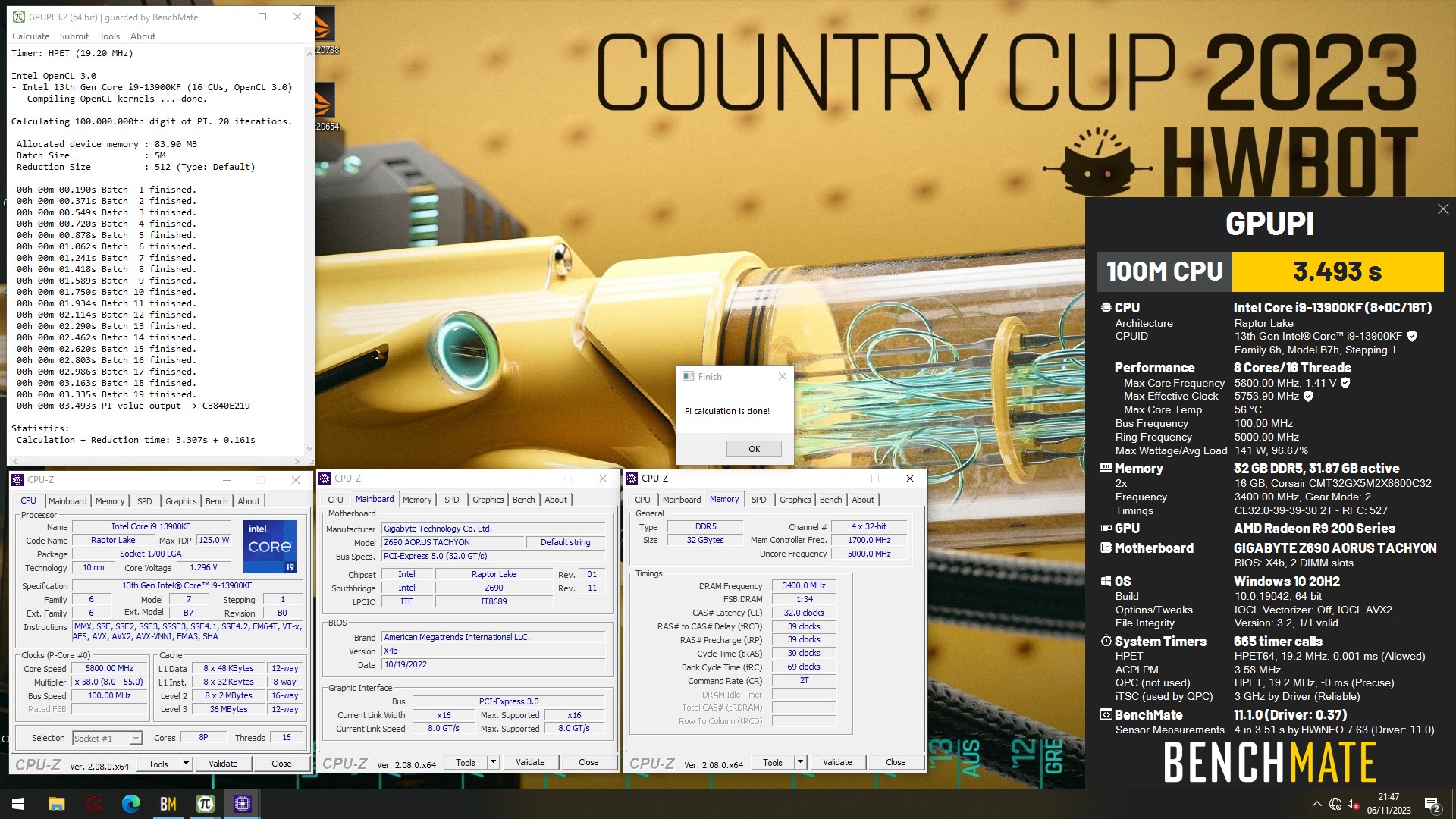The width and height of the screenshot is (1456, 819).
Task: Open the Calculate menu in GPUPI
Action: [x=30, y=36]
